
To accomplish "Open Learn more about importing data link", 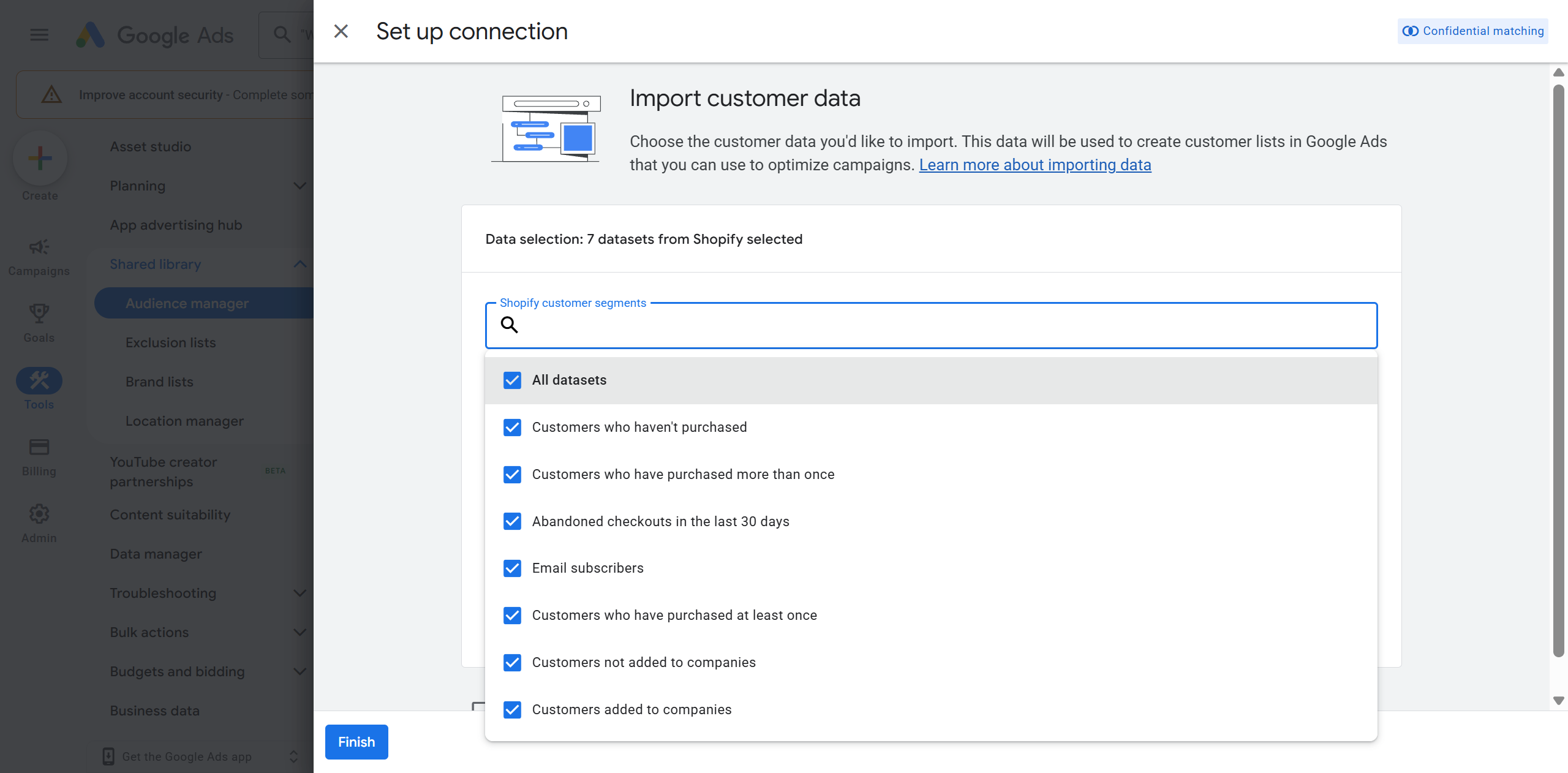I will (1035, 165).
